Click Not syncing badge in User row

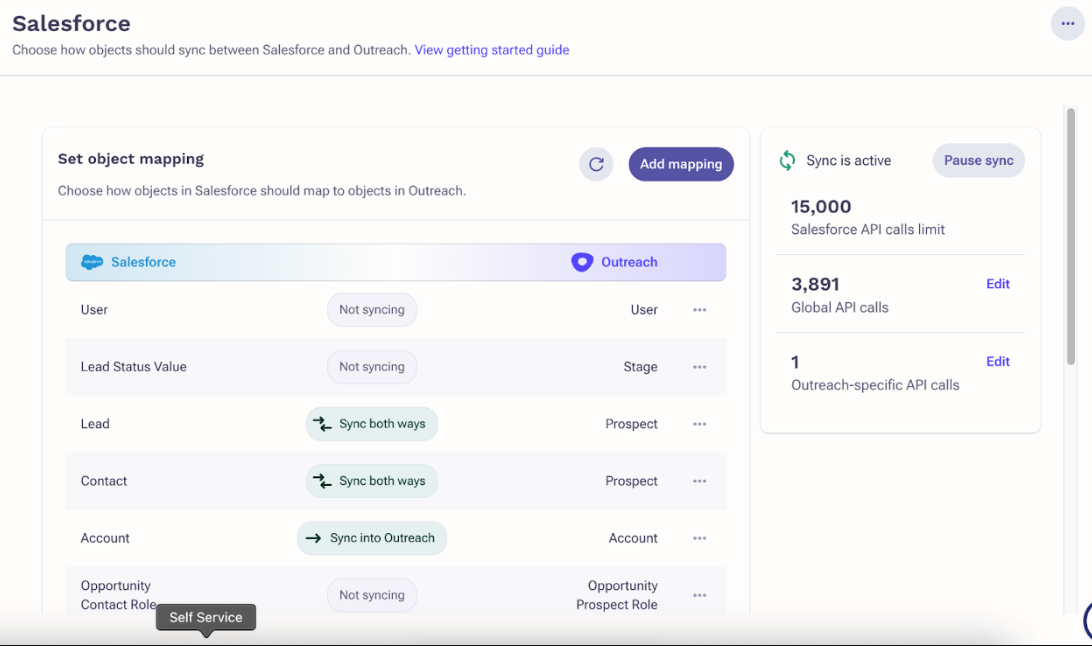click(x=372, y=310)
